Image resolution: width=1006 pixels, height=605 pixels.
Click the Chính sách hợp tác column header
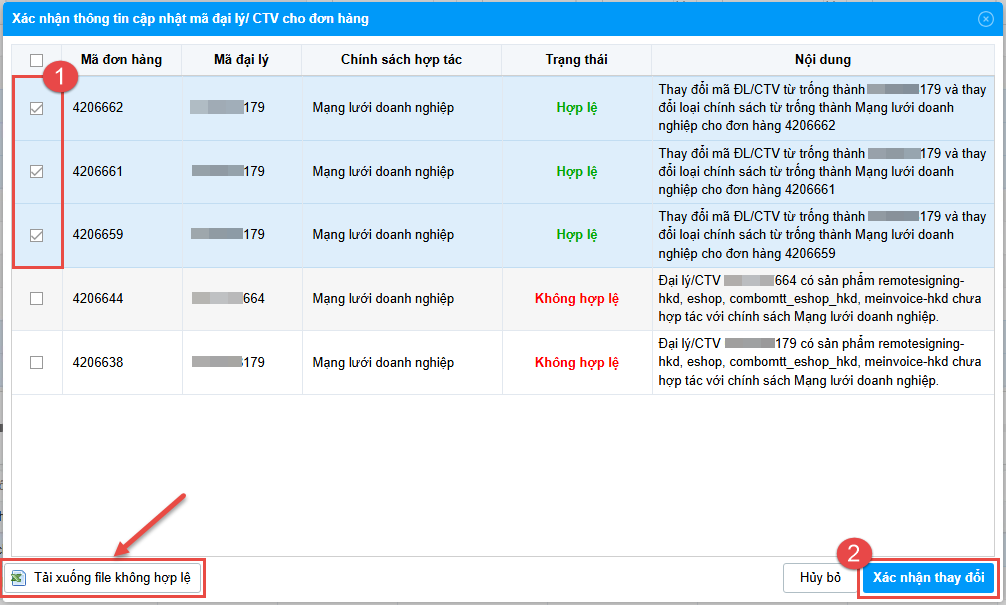click(x=401, y=60)
